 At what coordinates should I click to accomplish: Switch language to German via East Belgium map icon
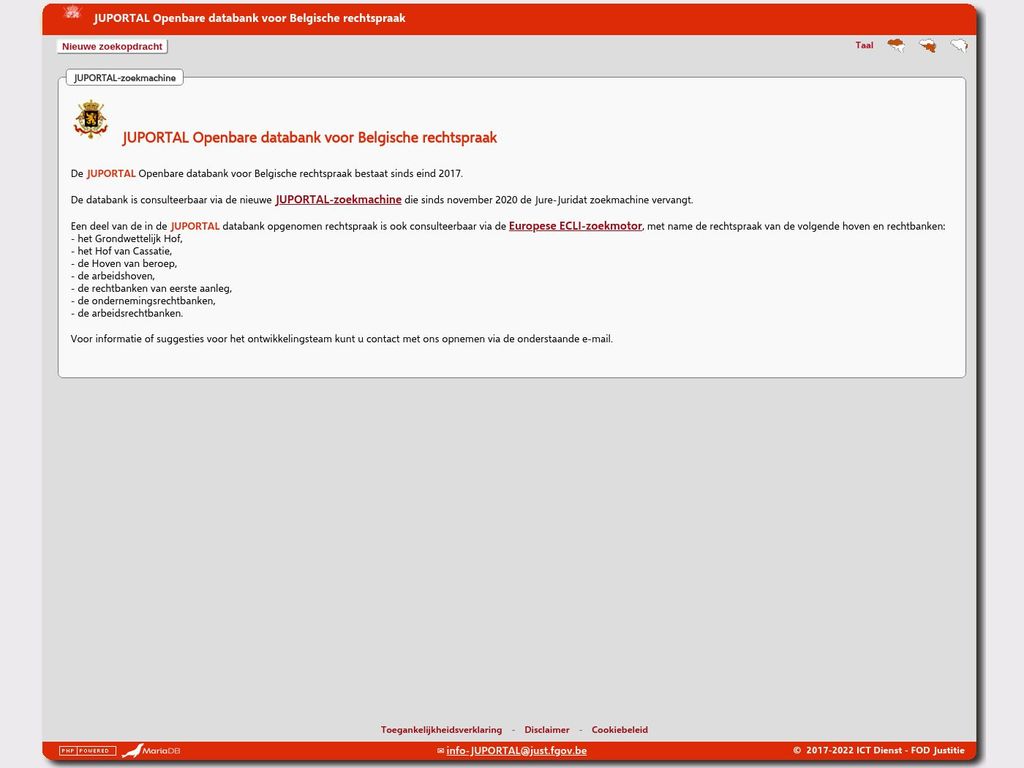click(959, 46)
